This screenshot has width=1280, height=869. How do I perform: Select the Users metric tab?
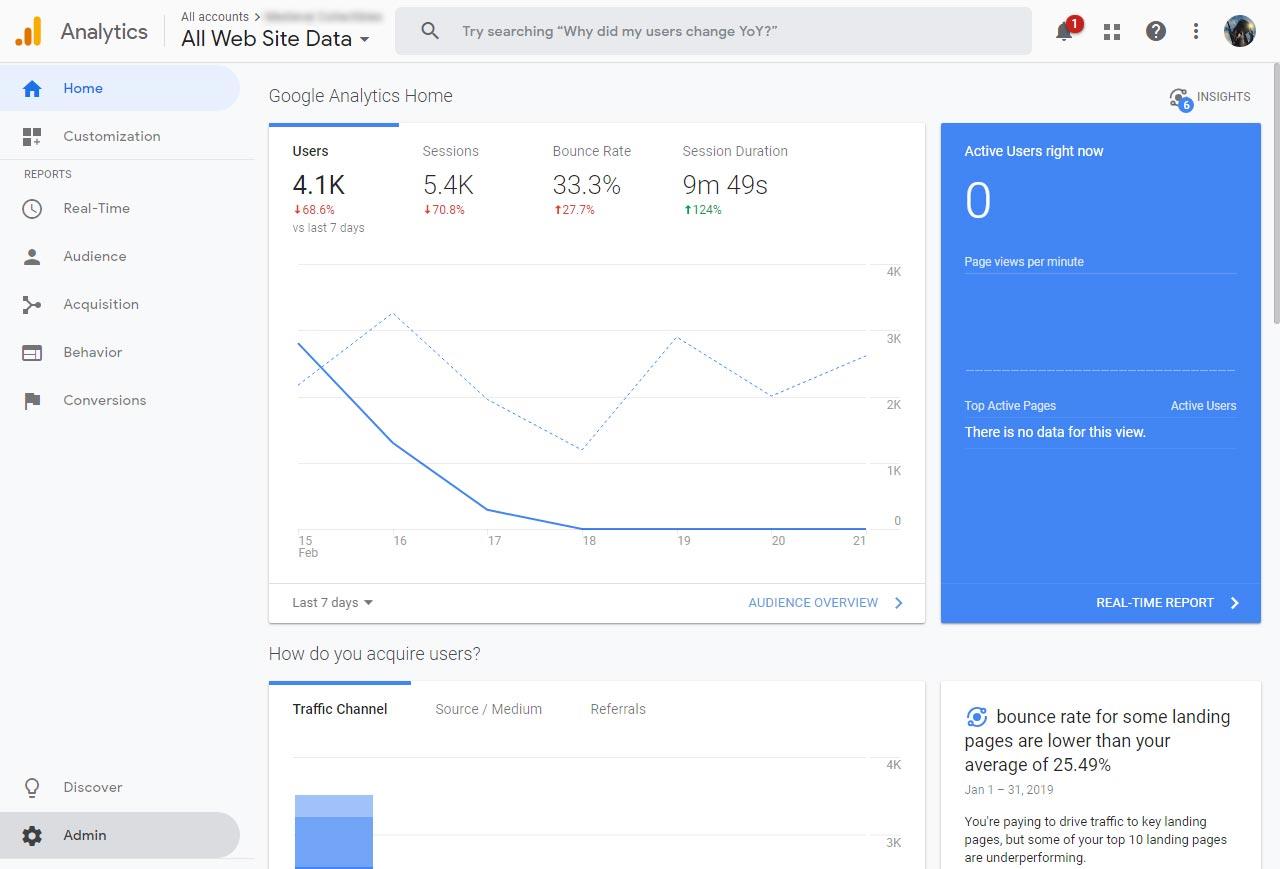[333, 180]
